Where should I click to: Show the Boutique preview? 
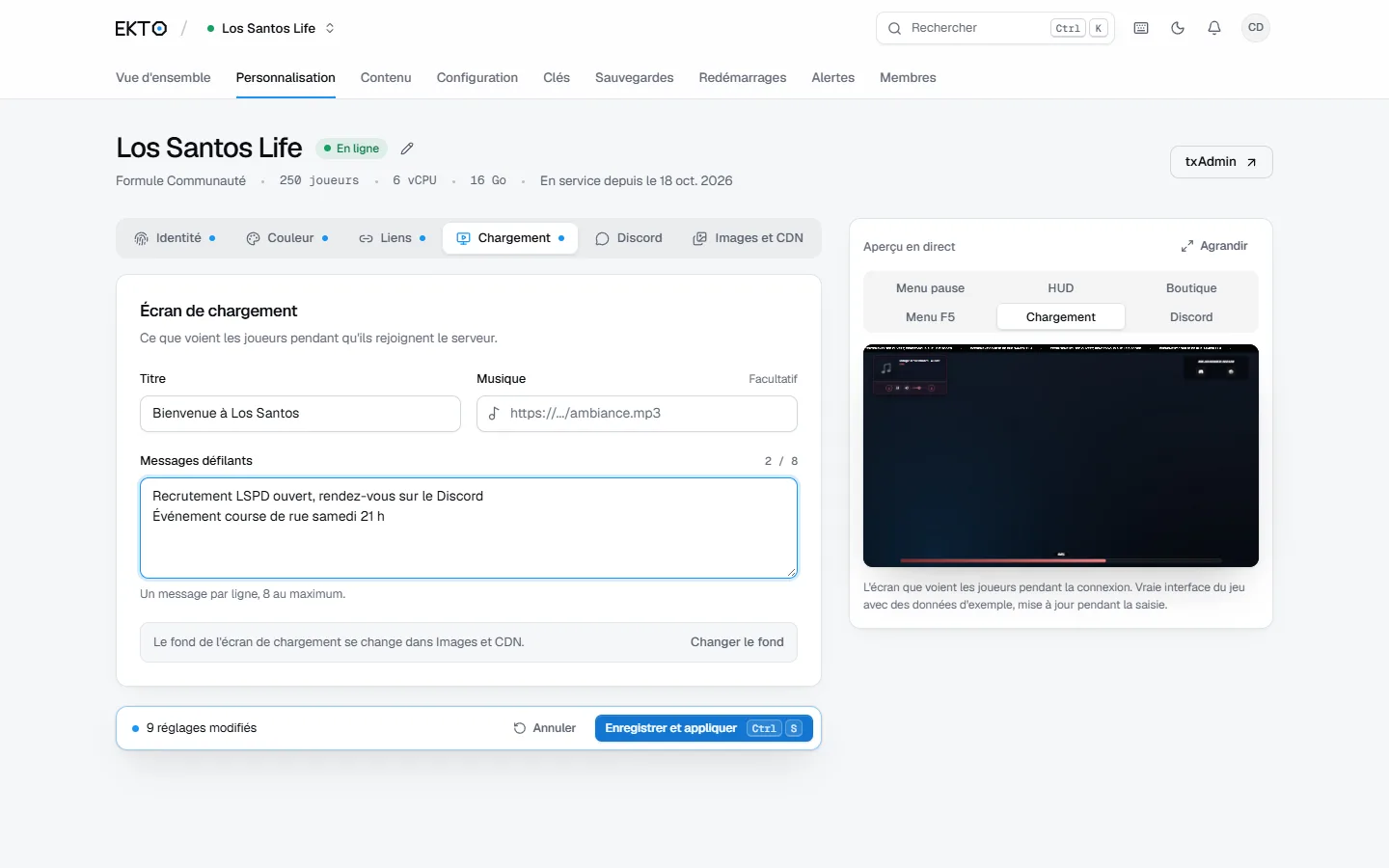(x=1191, y=288)
